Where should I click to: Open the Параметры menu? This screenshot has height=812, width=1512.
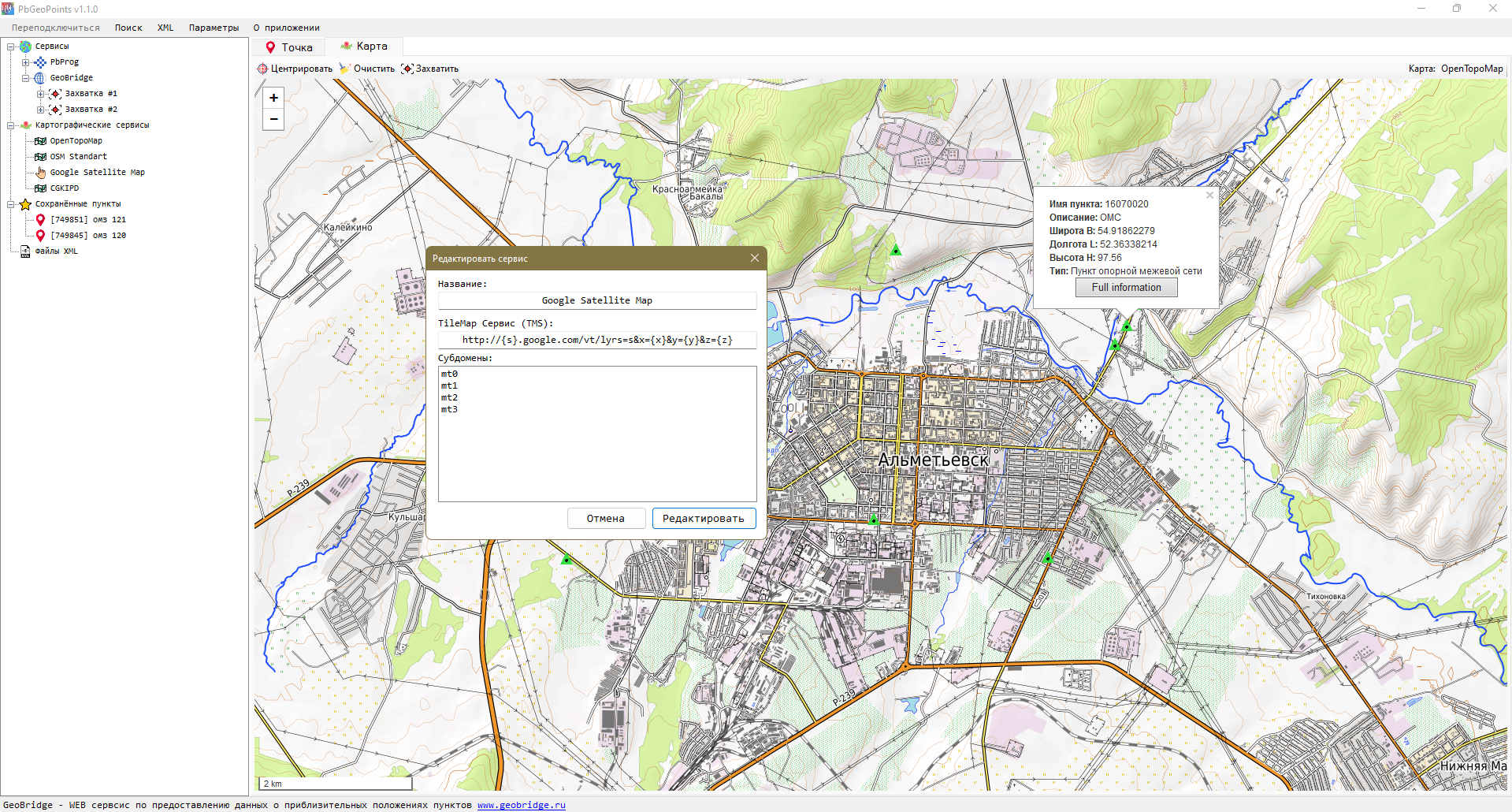(214, 28)
